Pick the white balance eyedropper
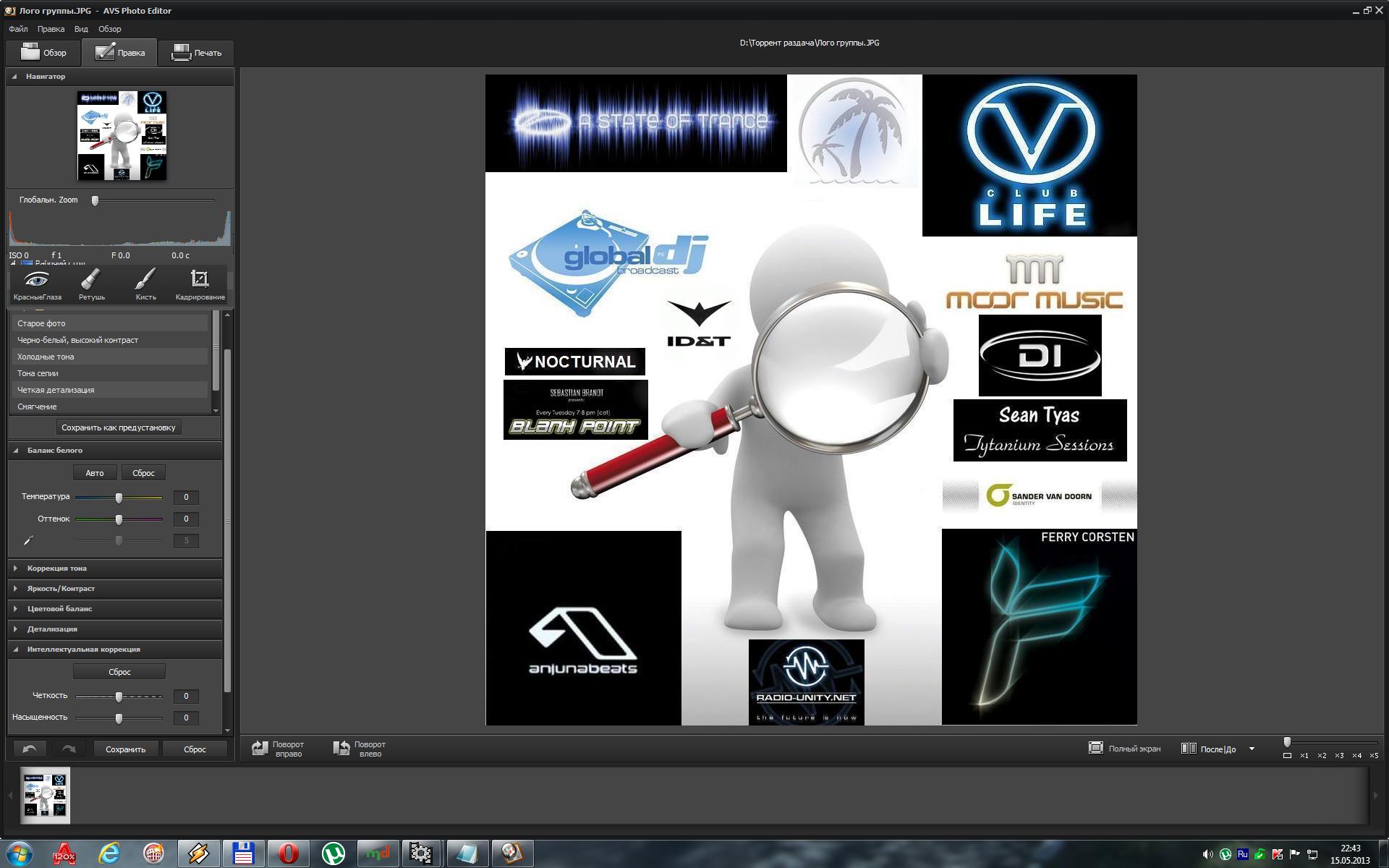 (x=29, y=540)
